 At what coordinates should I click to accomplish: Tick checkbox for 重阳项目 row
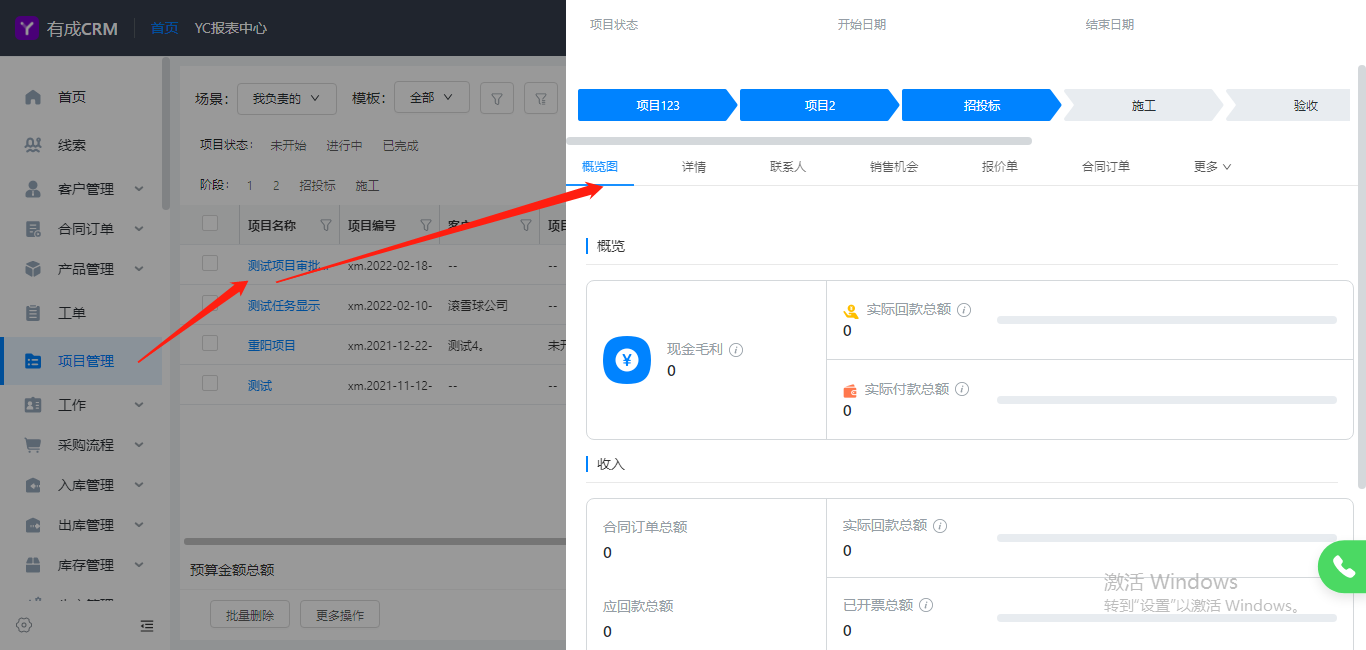pos(210,343)
